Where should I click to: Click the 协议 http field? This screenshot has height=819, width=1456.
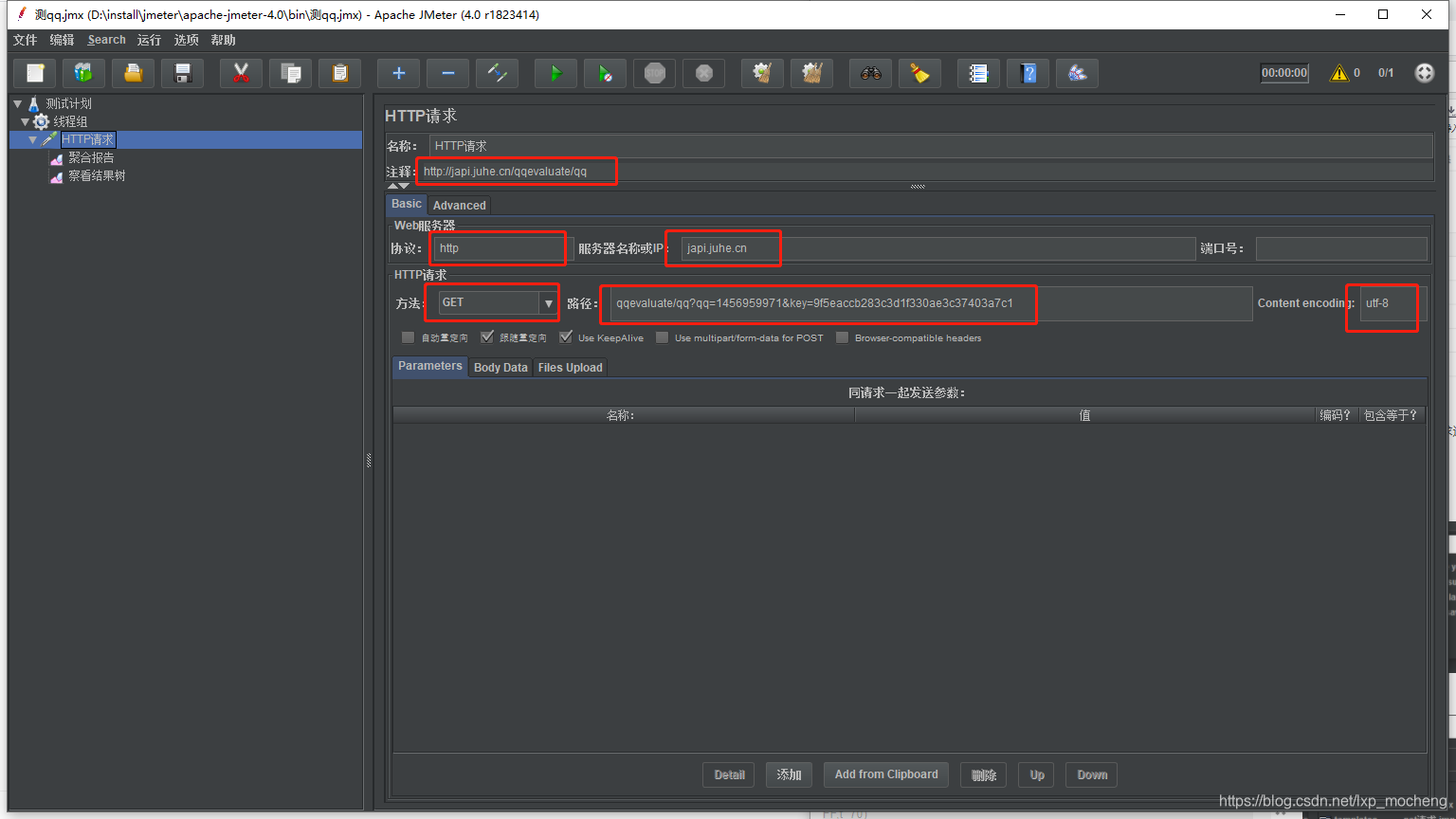point(503,248)
